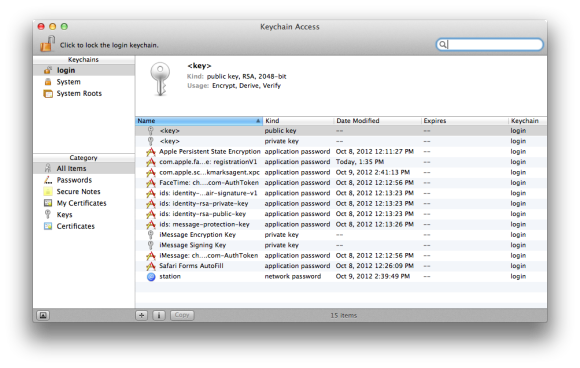Viewport: 580px width, 368px height.
Task: Select the login keychain icon
Action: point(48,70)
